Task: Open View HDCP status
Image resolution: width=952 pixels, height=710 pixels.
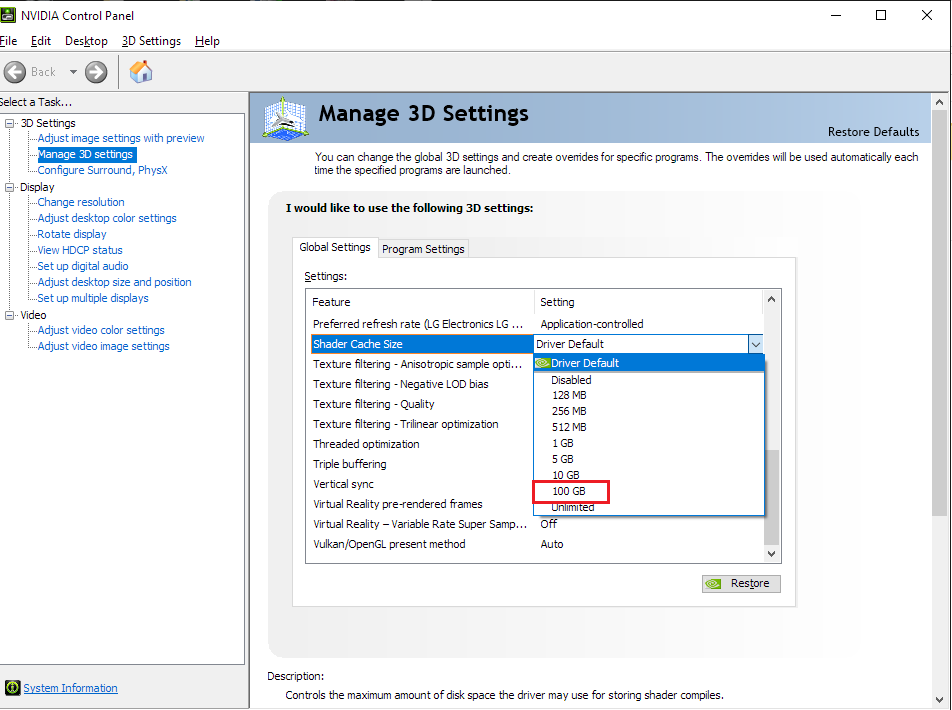Action: click(80, 250)
